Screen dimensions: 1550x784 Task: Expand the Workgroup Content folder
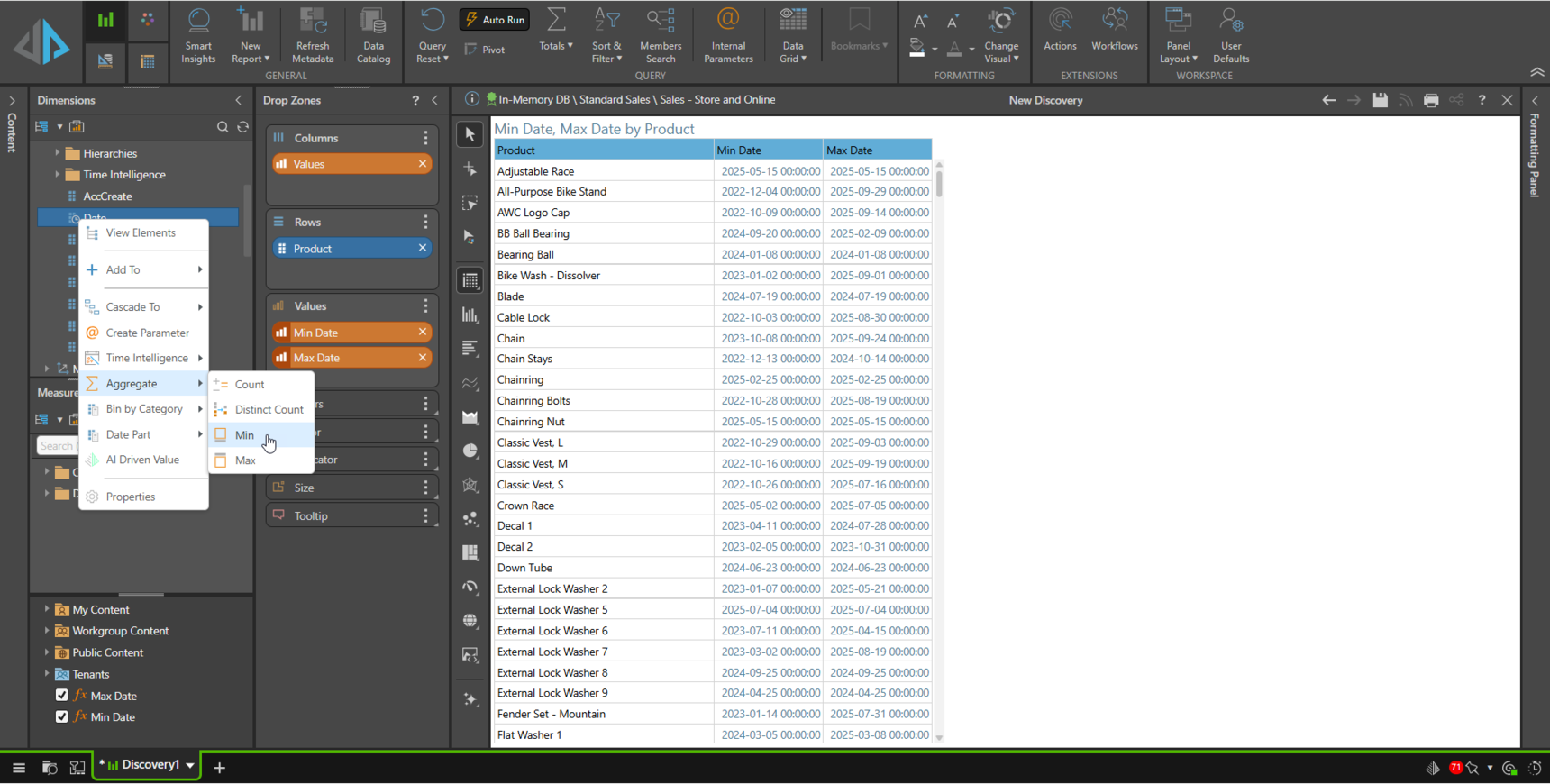point(47,631)
